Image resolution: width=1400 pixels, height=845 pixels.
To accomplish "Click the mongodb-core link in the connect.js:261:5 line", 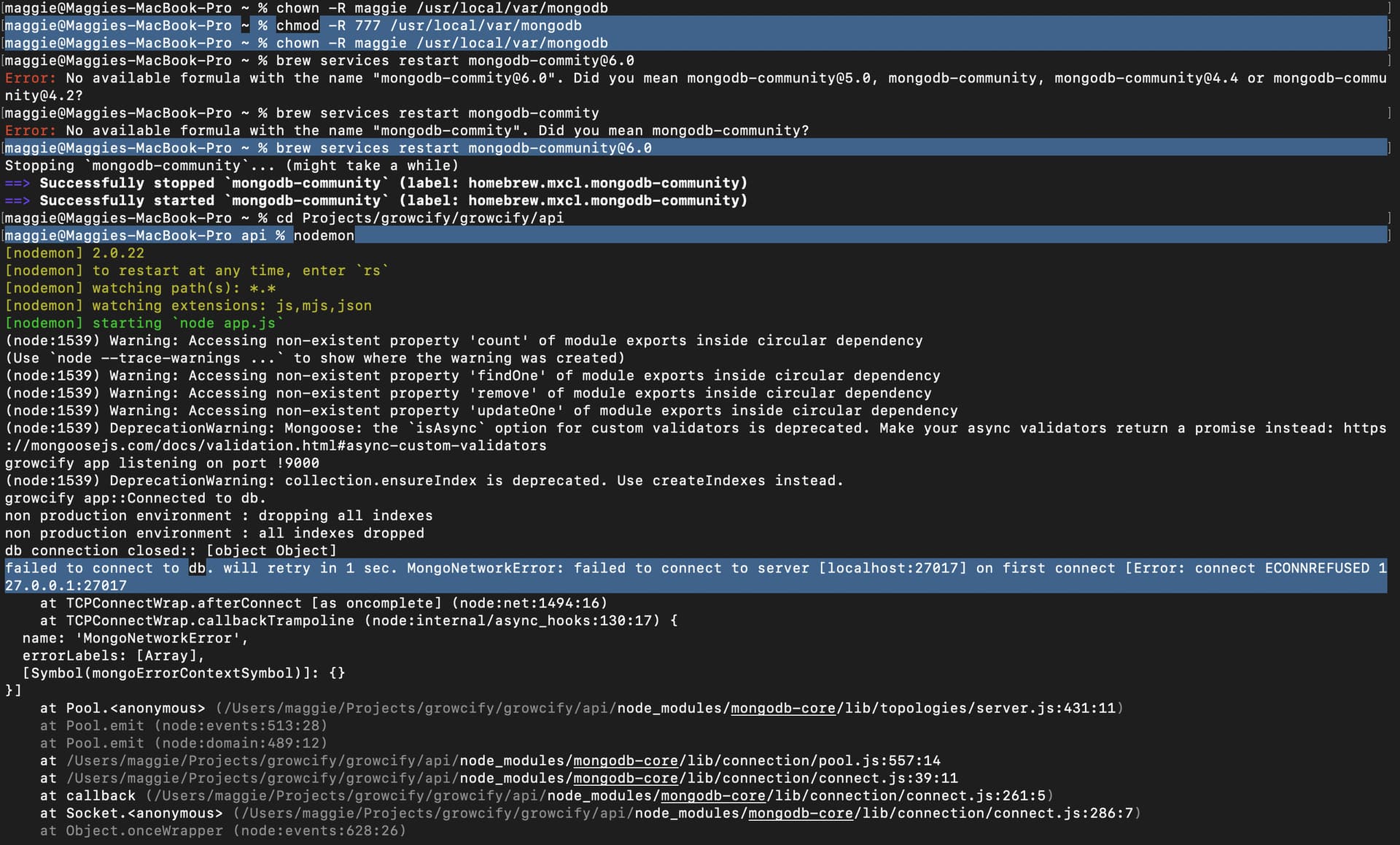I will (x=712, y=795).
